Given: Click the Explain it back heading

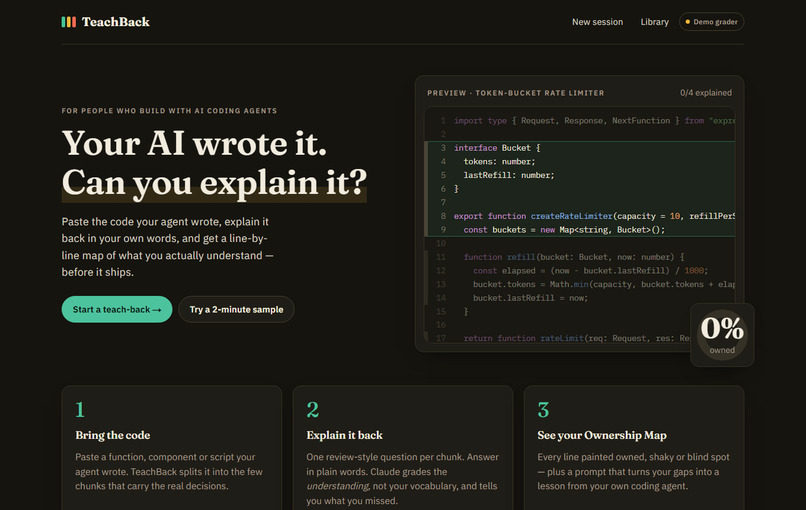Looking at the screenshot, I should tap(344, 435).
